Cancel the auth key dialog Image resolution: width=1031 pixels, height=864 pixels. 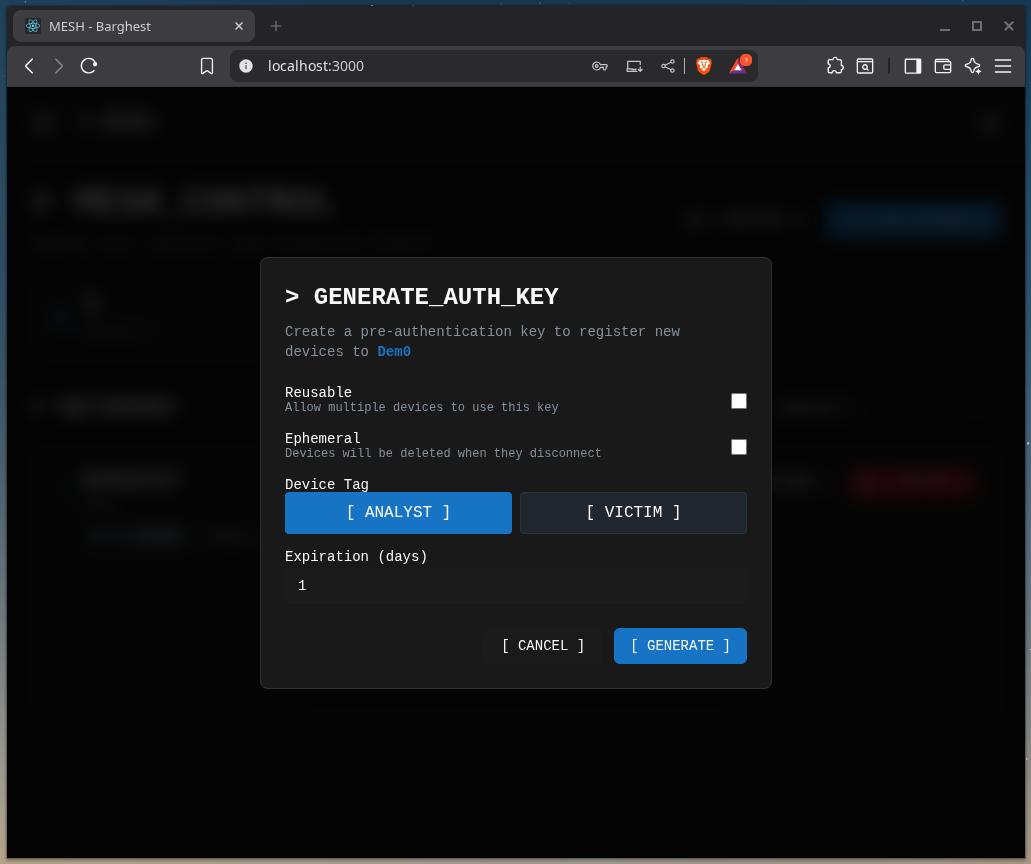click(543, 646)
